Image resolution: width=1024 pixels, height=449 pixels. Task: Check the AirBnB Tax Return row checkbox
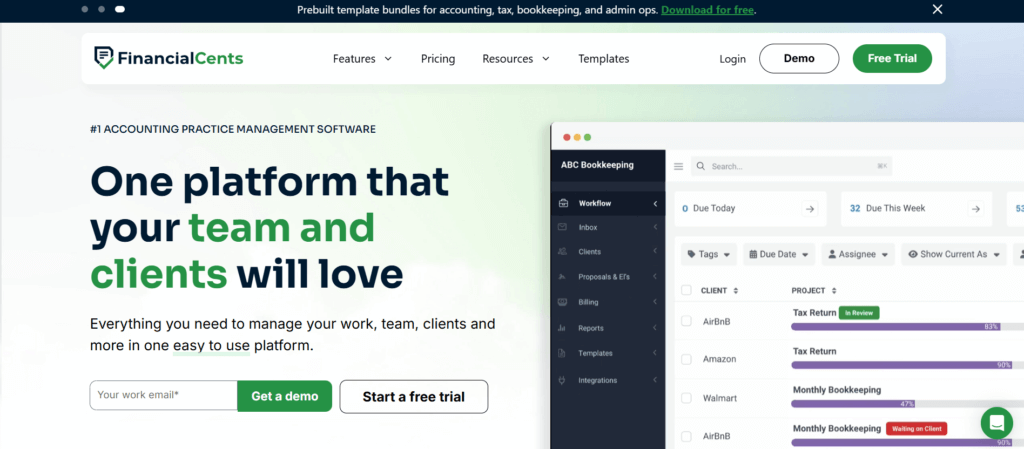tap(686, 321)
